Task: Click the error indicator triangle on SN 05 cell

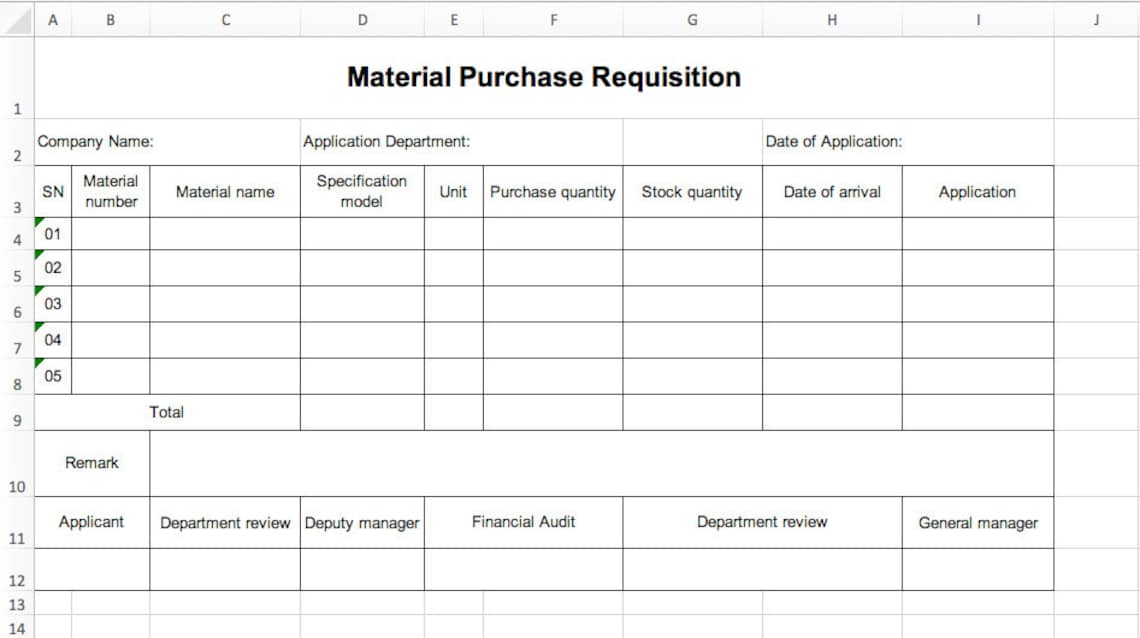Action: click(41, 364)
